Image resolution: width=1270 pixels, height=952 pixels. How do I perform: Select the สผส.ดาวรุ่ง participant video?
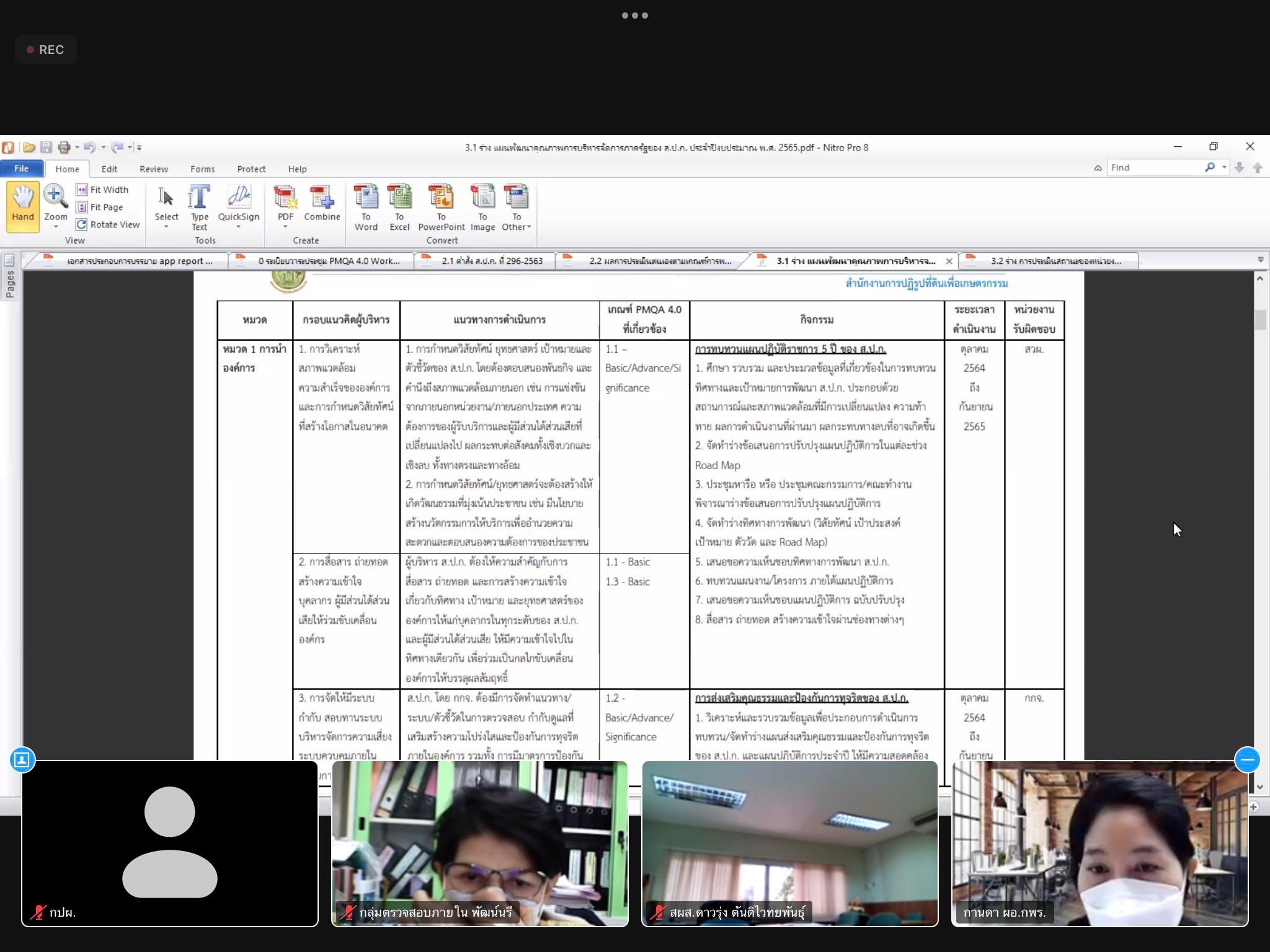790,844
